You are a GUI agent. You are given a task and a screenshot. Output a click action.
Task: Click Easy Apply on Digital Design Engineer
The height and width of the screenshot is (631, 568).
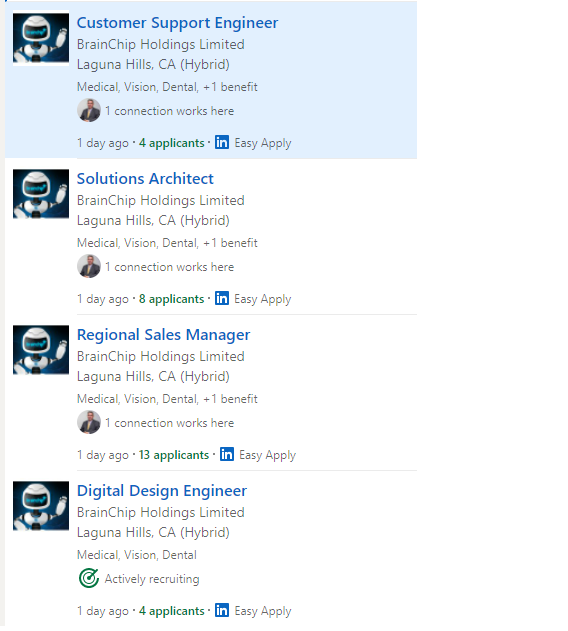(263, 611)
